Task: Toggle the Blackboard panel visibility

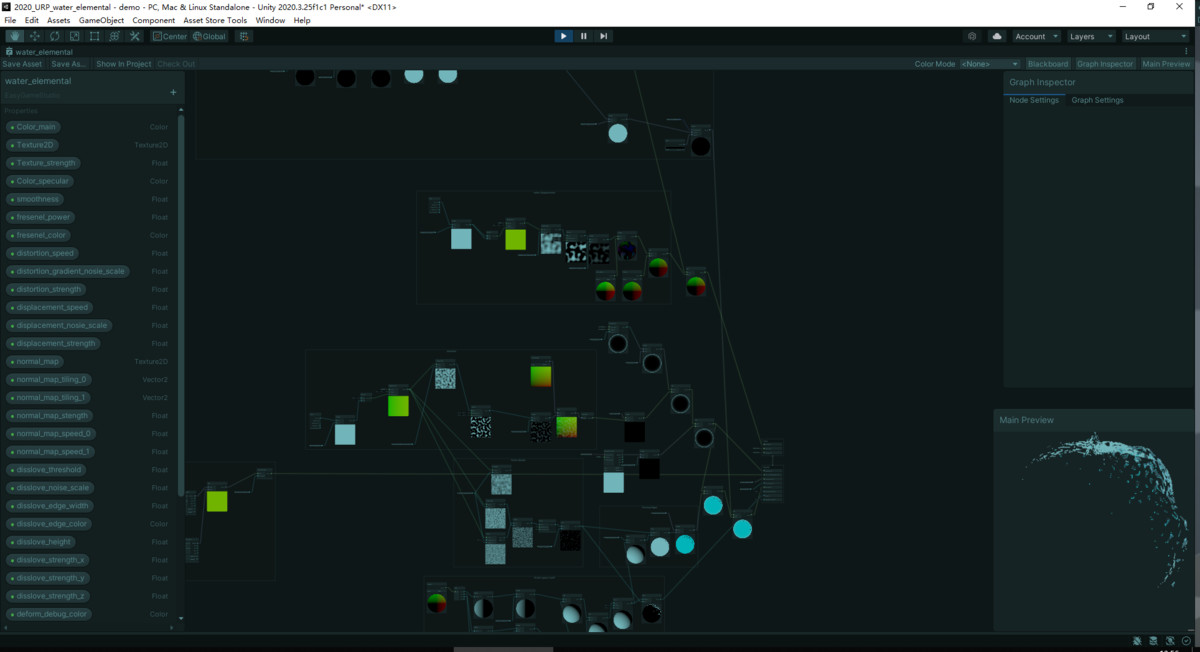Action: tap(1048, 63)
